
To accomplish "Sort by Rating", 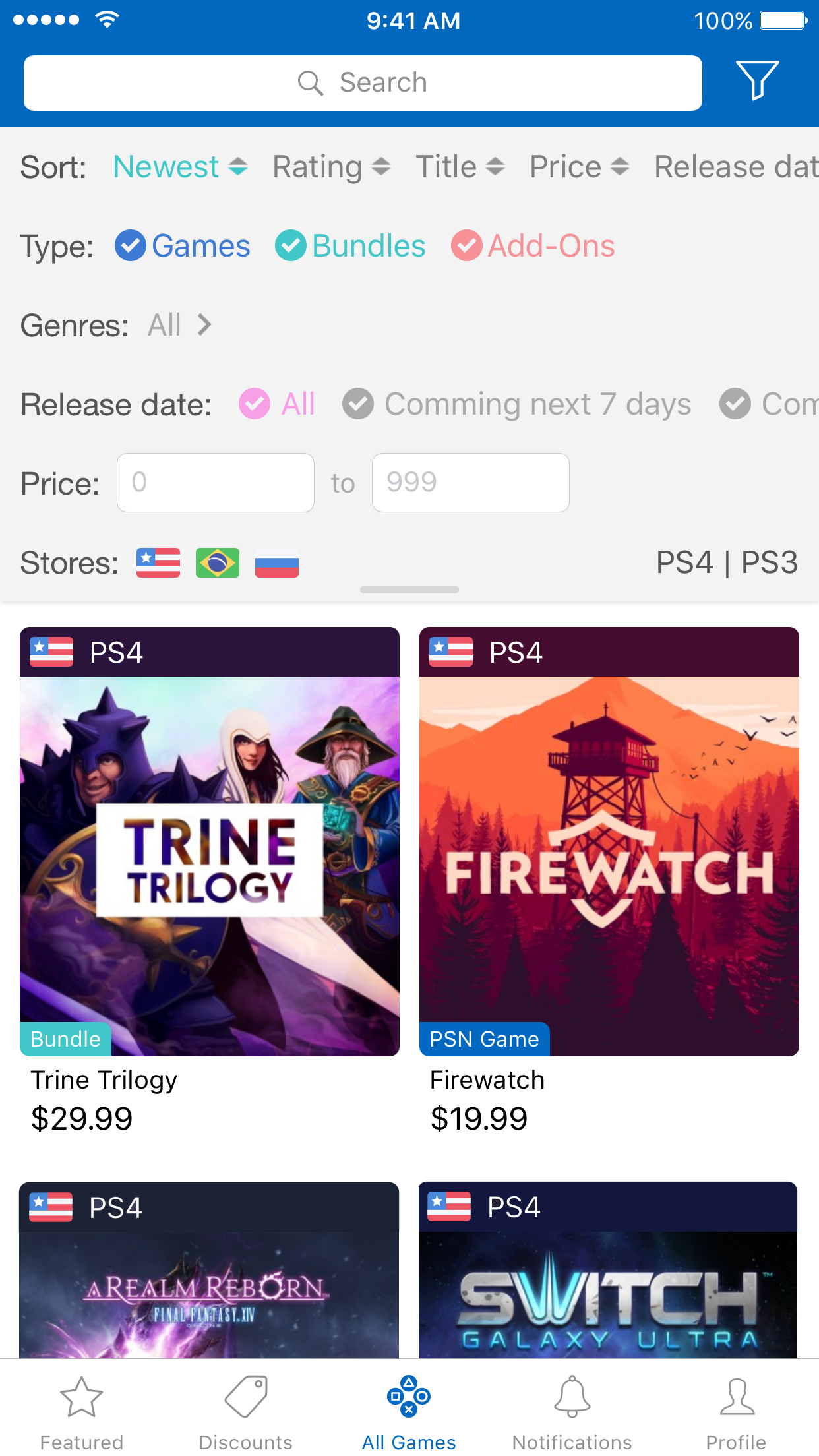I will 332,167.
